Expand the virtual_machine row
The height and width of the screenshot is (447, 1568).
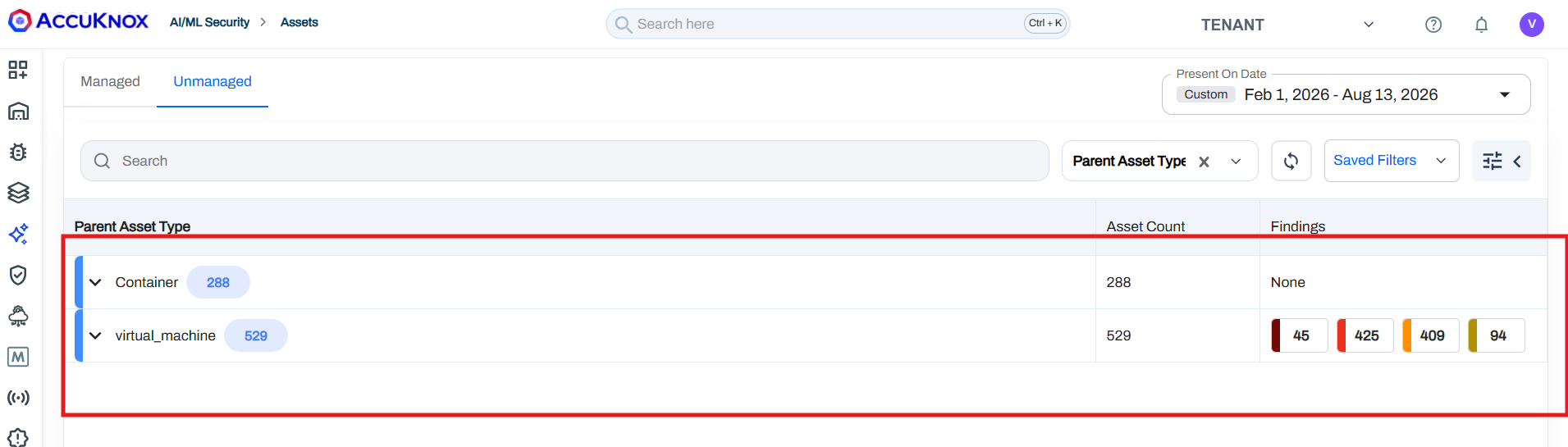(x=95, y=335)
